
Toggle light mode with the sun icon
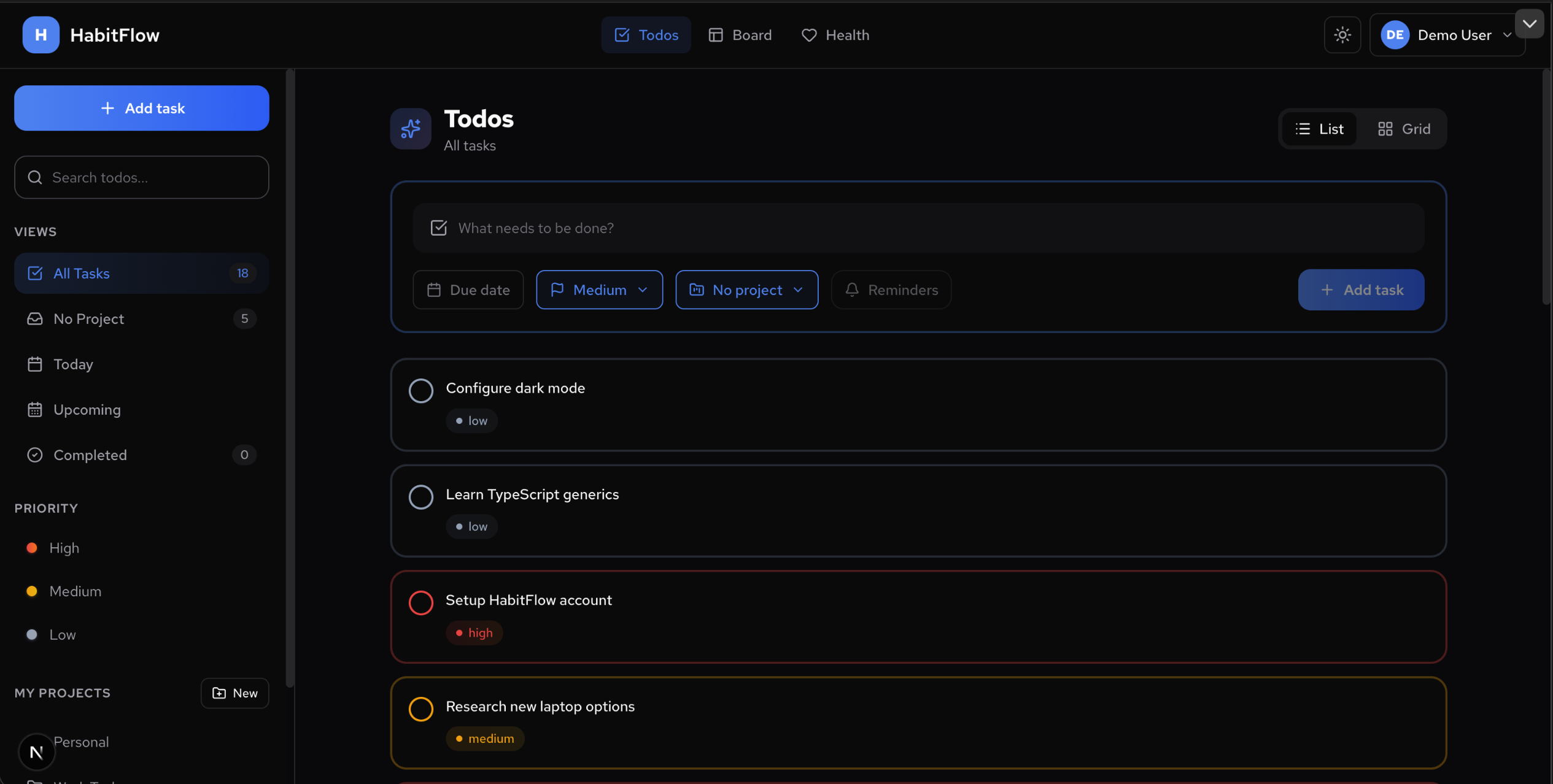(x=1342, y=35)
